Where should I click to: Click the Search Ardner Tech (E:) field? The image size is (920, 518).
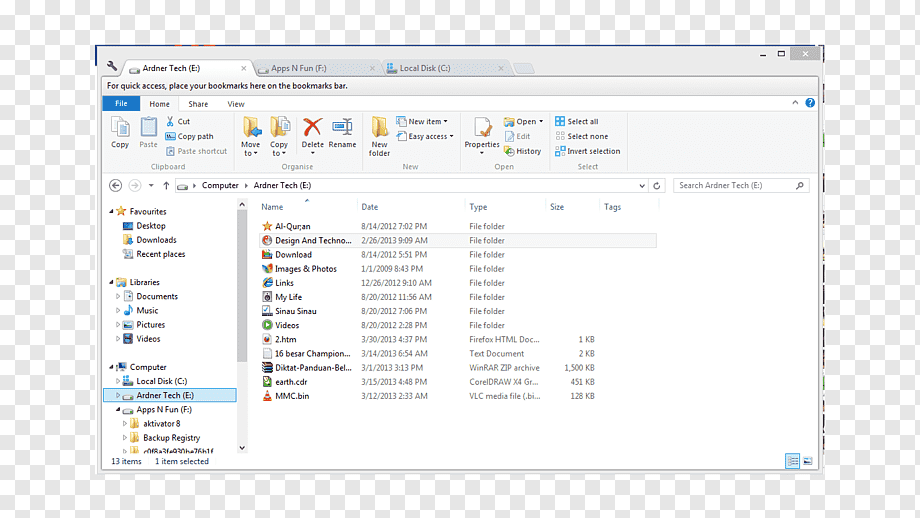coord(741,185)
